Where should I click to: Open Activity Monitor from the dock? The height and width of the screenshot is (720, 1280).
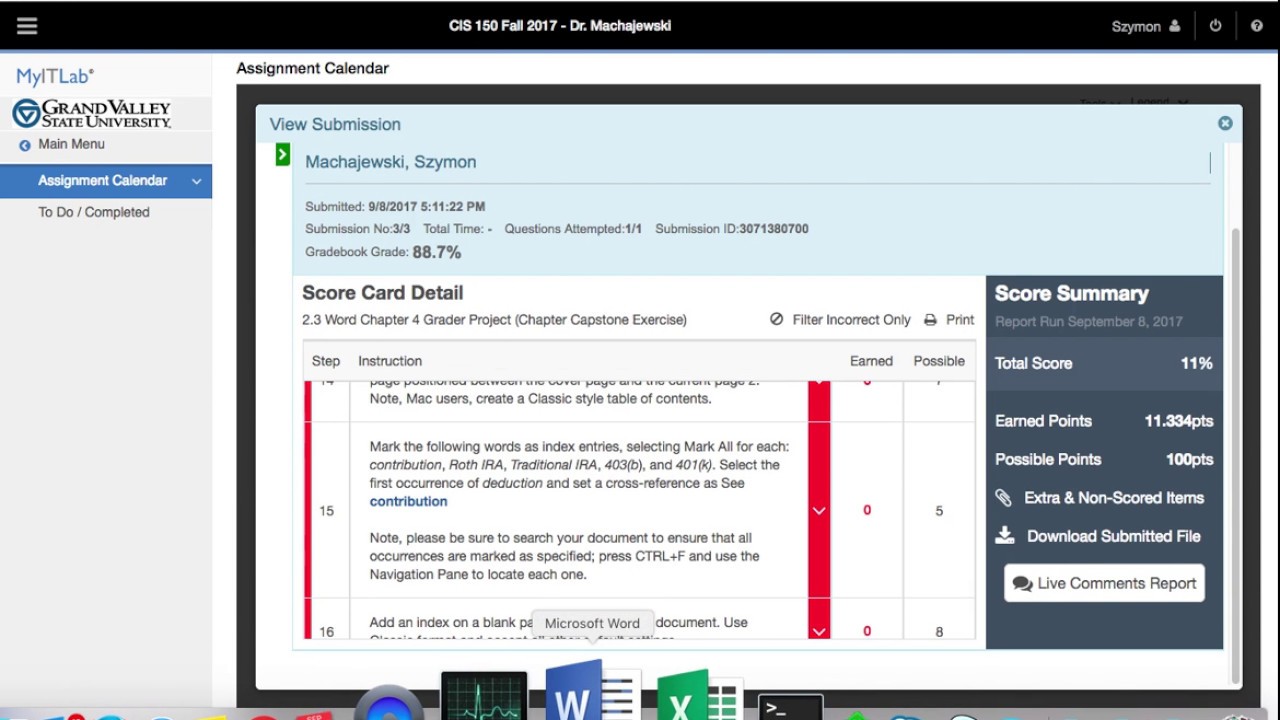click(x=484, y=697)
